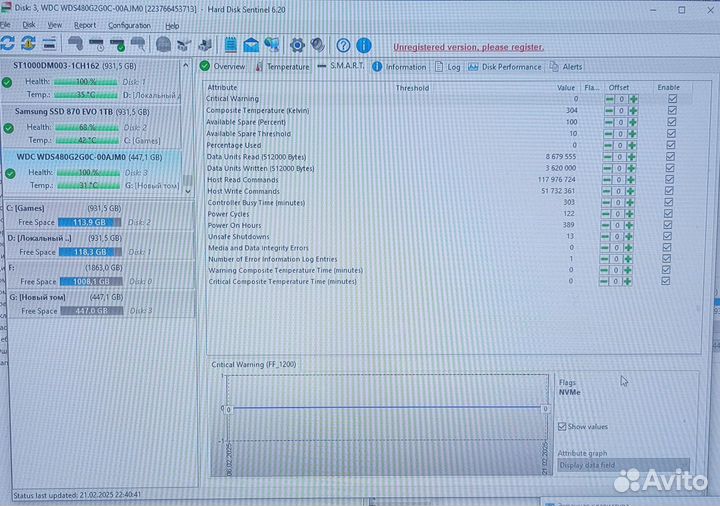Click the disk with green checkmark toolbar icon
The width and height of the screenshot is (720, 506).
(118, 45)
